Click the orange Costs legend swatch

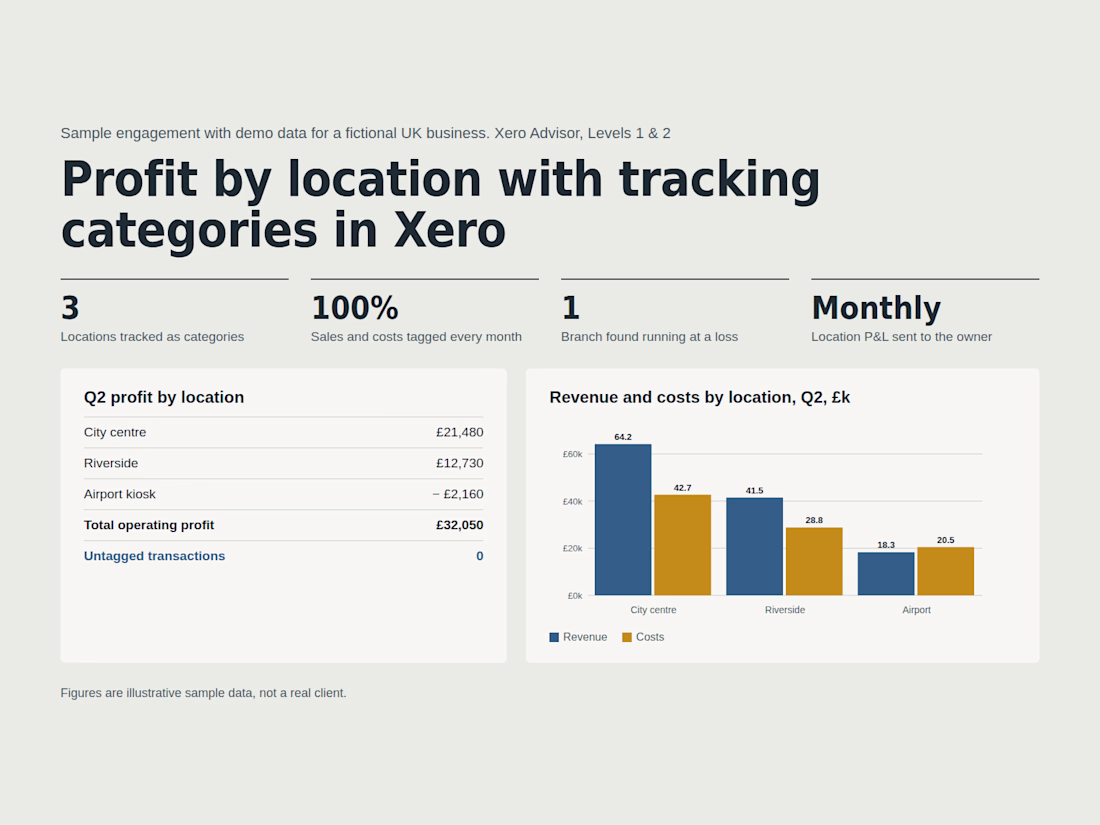pyautogui.click(x=627, y=637)
